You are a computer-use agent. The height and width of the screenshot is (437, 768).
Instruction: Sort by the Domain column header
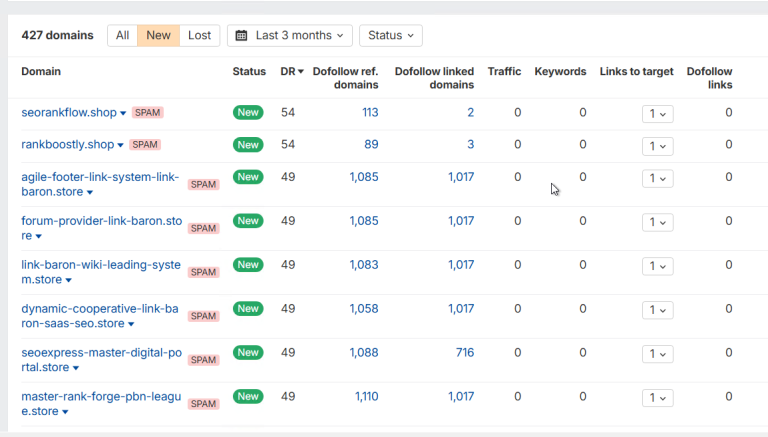tap(41, 72)
